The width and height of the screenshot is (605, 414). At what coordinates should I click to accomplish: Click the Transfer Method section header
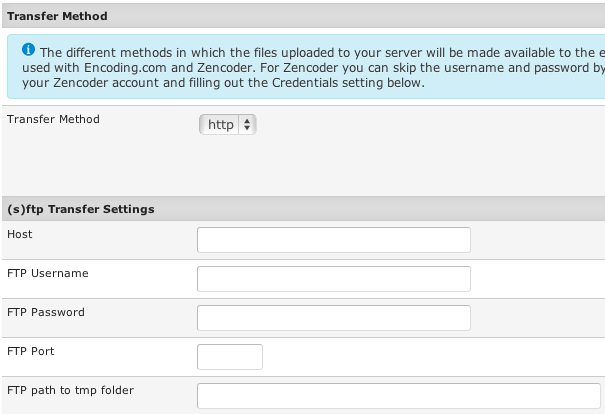click(x=57, y=17)
